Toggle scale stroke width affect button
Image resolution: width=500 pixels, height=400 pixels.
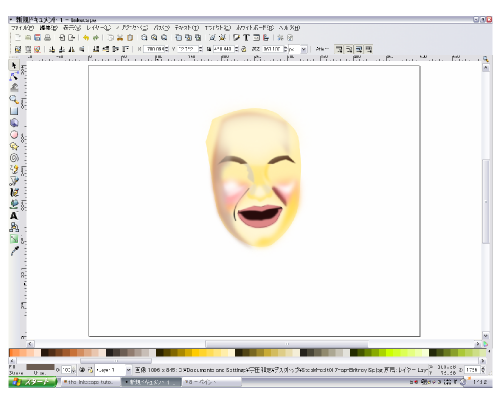[339, 49]
